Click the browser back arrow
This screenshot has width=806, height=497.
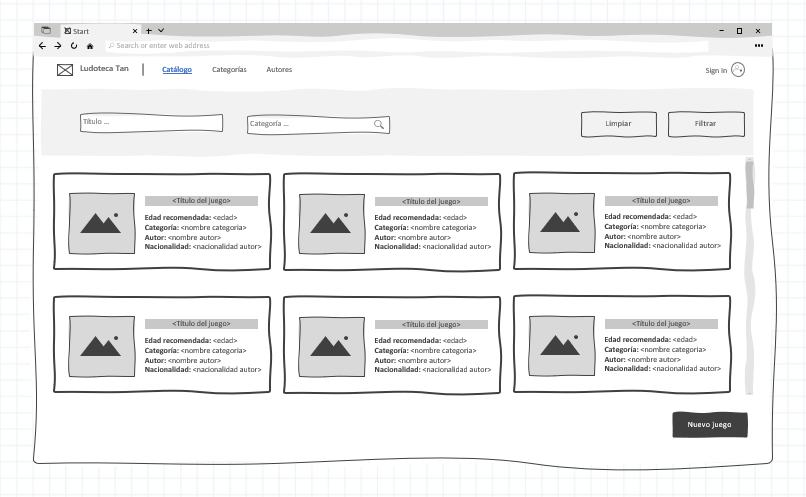point(43,46)
